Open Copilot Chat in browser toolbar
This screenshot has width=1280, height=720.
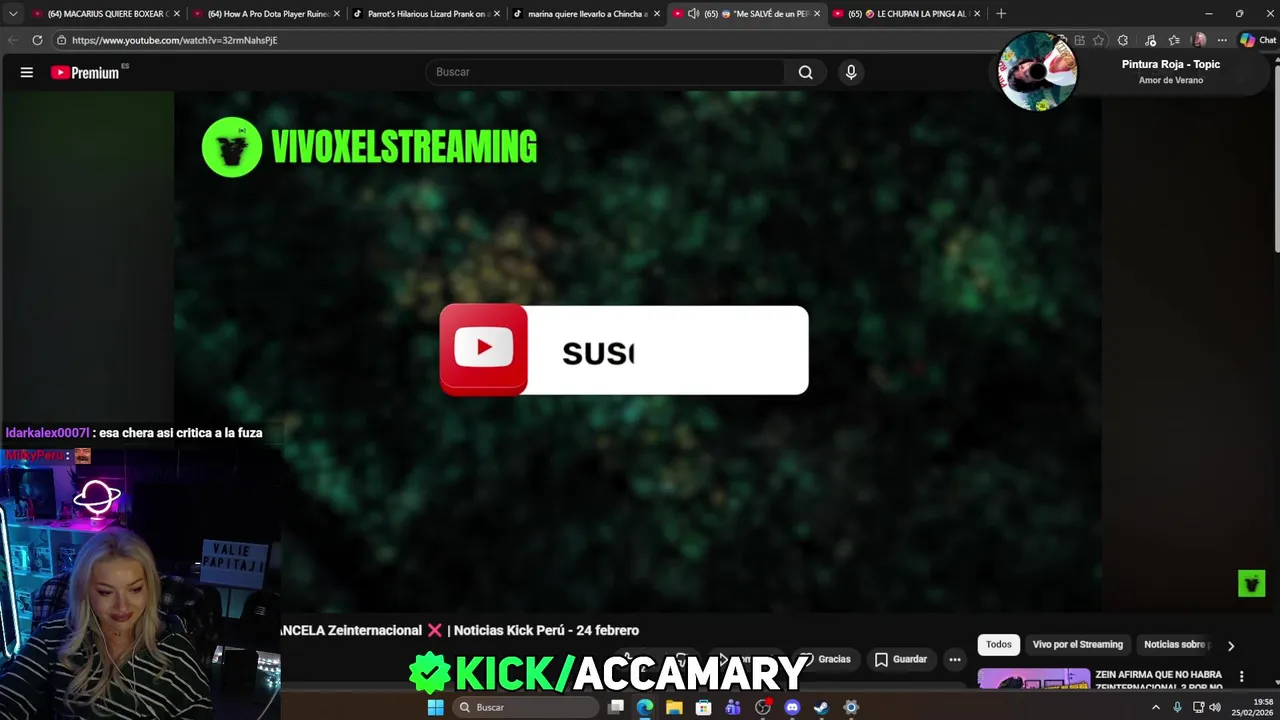click(x=1258, y=40)
